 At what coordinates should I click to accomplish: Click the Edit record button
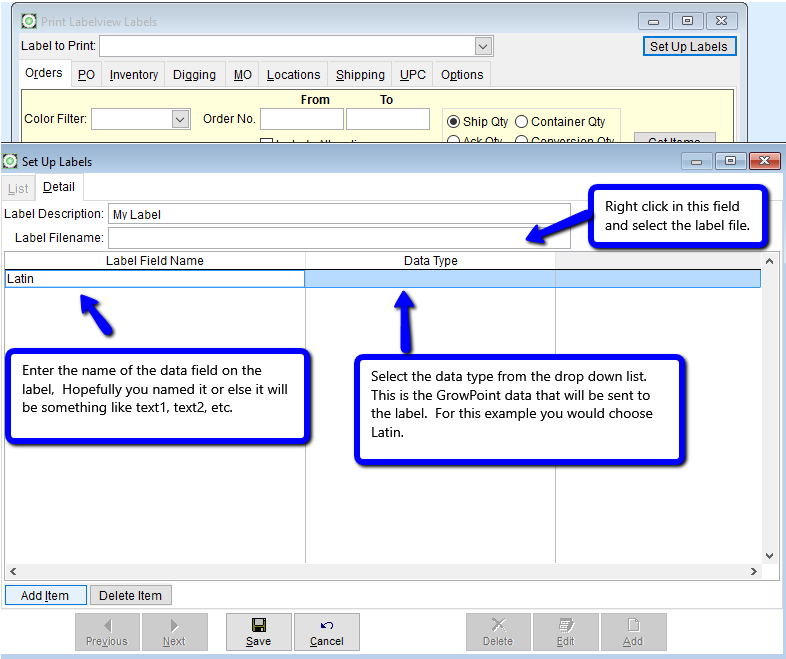point(565,632)
